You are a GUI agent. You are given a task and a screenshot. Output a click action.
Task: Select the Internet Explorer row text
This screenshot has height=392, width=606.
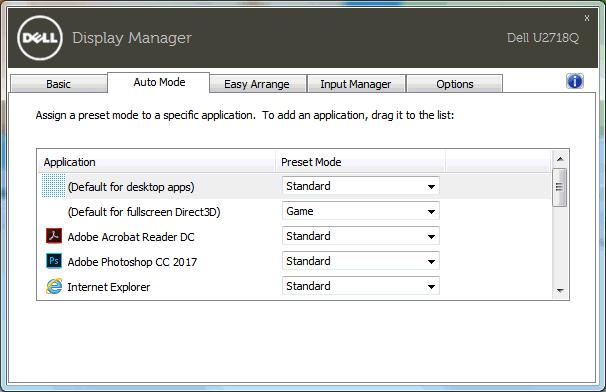point(109,287)
